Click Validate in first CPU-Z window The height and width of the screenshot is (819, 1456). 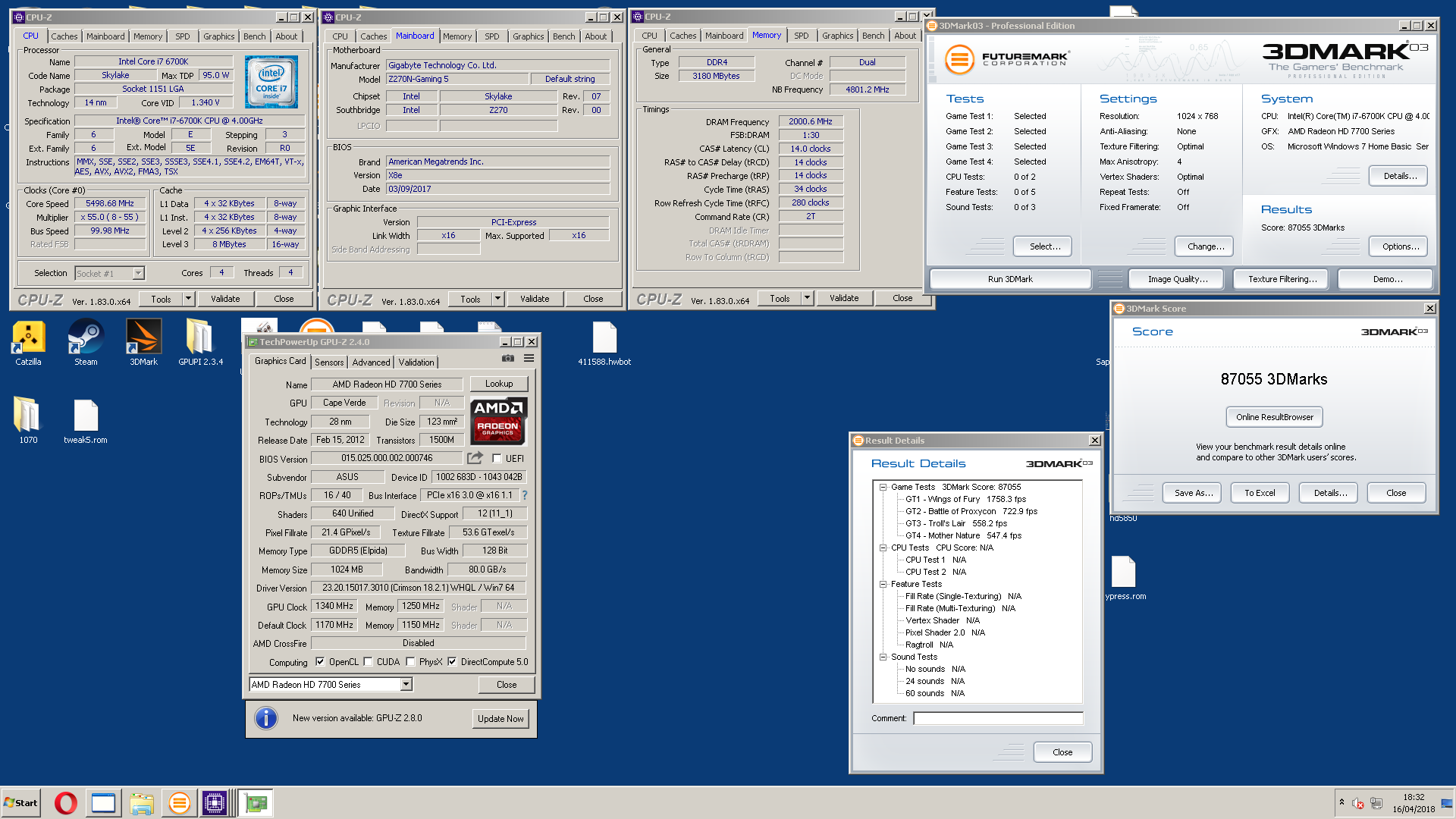point(225,299)
